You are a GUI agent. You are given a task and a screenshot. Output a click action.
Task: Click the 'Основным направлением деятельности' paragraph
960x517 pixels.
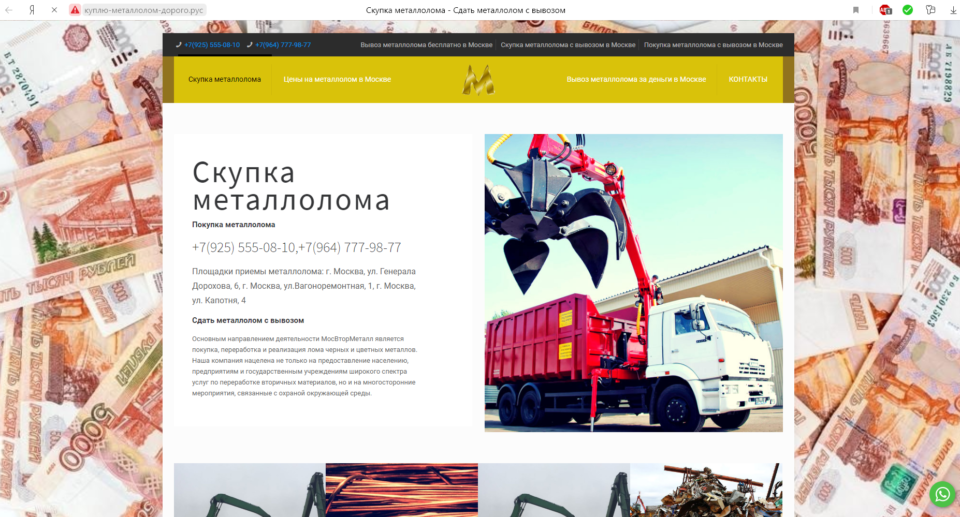[304, 366]
